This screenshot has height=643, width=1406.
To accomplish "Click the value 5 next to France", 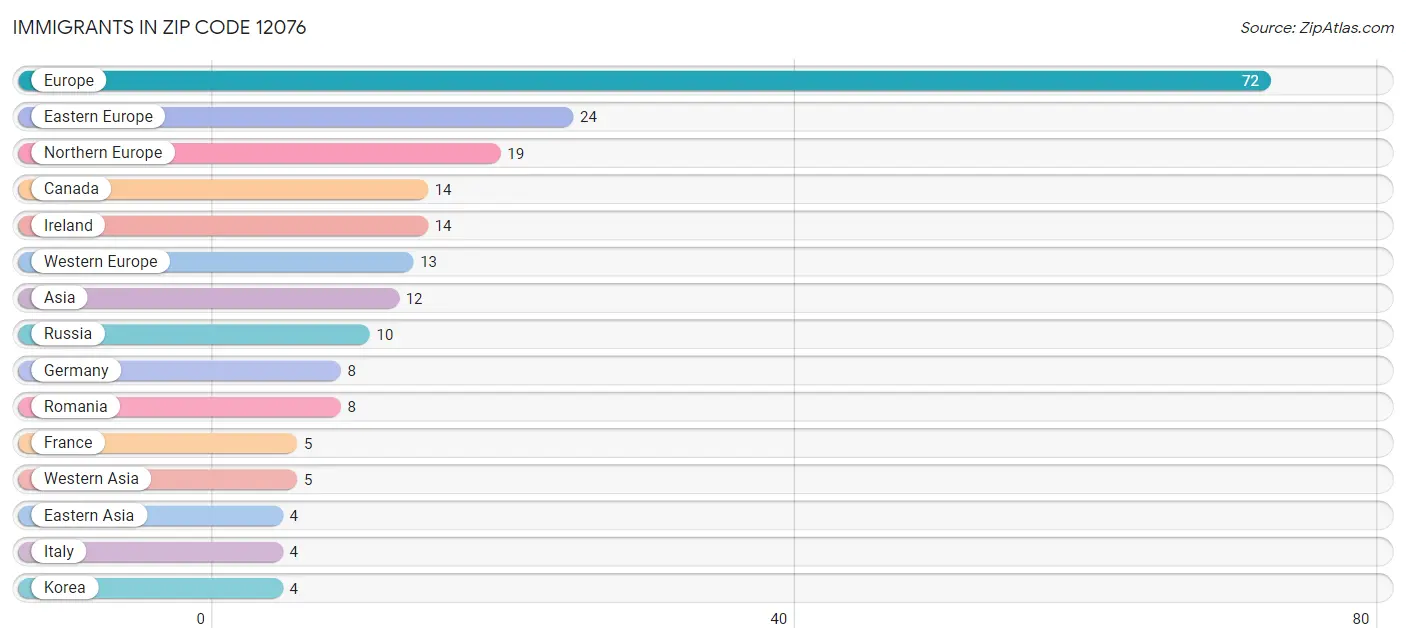I will [x=308, y=444].
